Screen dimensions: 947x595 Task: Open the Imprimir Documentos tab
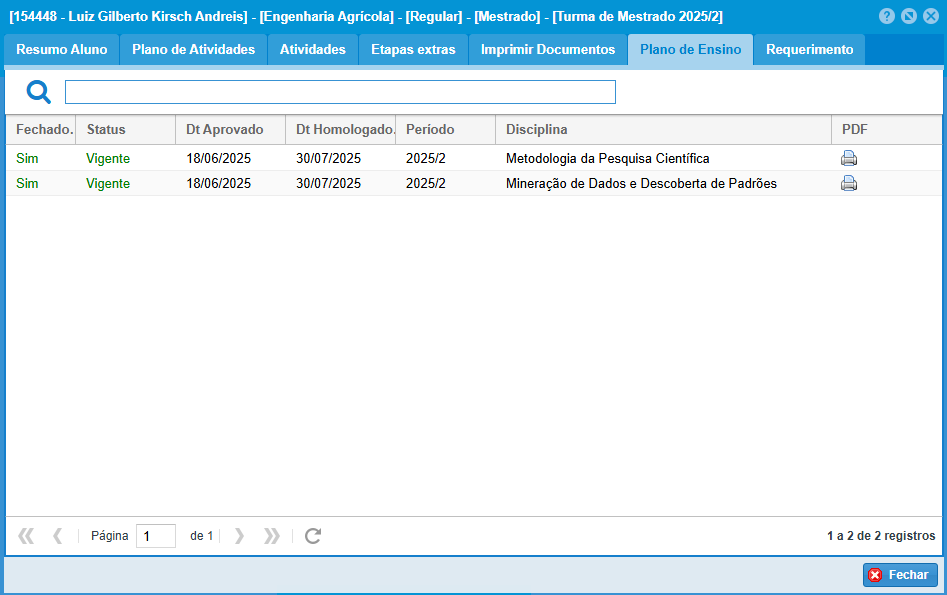click(548, 50)
